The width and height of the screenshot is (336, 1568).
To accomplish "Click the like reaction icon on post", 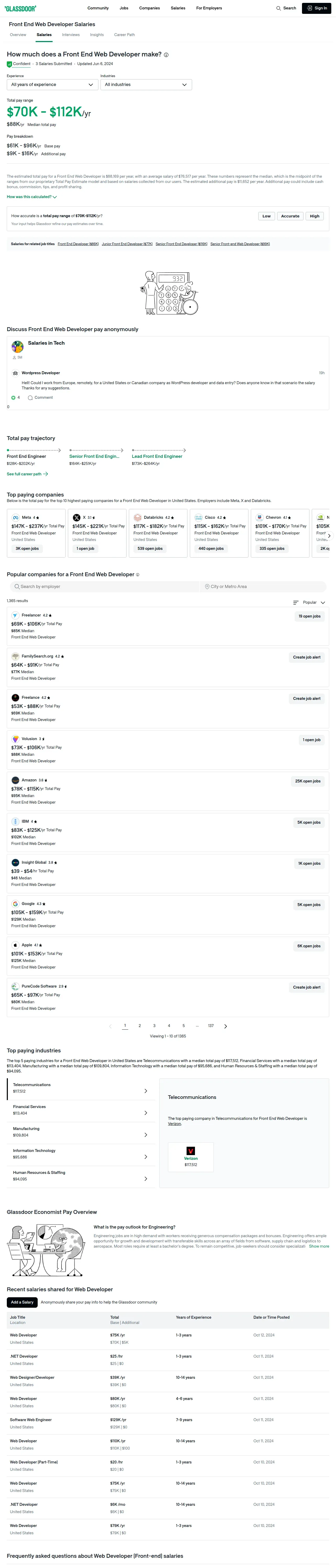I will coord(13,397).
